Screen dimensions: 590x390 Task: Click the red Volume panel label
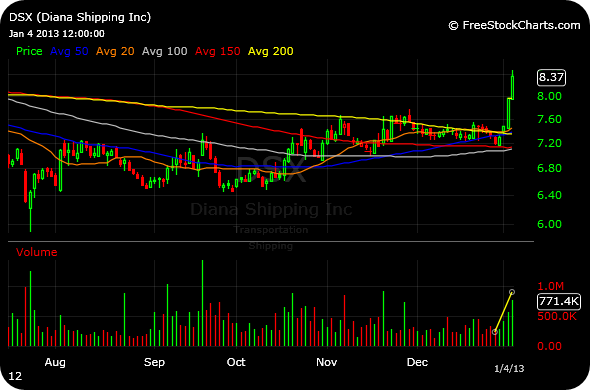36,252
